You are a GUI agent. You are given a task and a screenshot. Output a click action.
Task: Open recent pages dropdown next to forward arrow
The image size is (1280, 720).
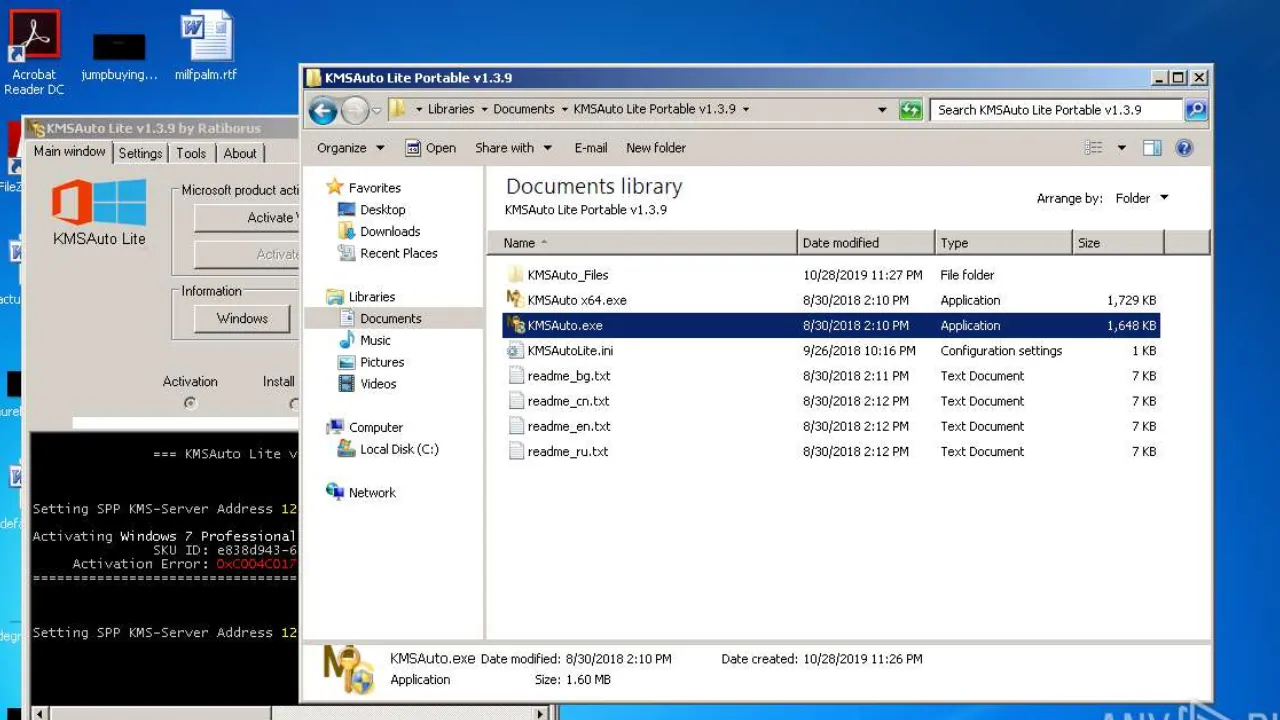377,111
